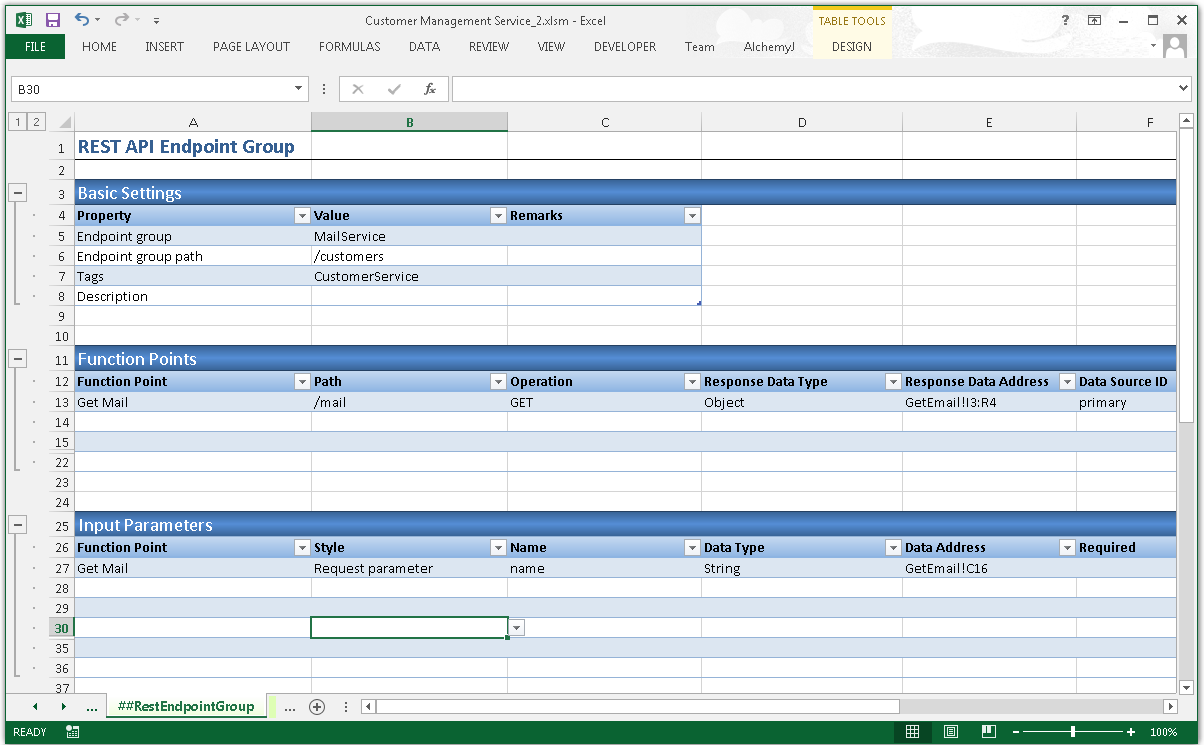Switch to Page Layout view icon
The height and width of the screenshot is (745, 1204).
point(951,732)
